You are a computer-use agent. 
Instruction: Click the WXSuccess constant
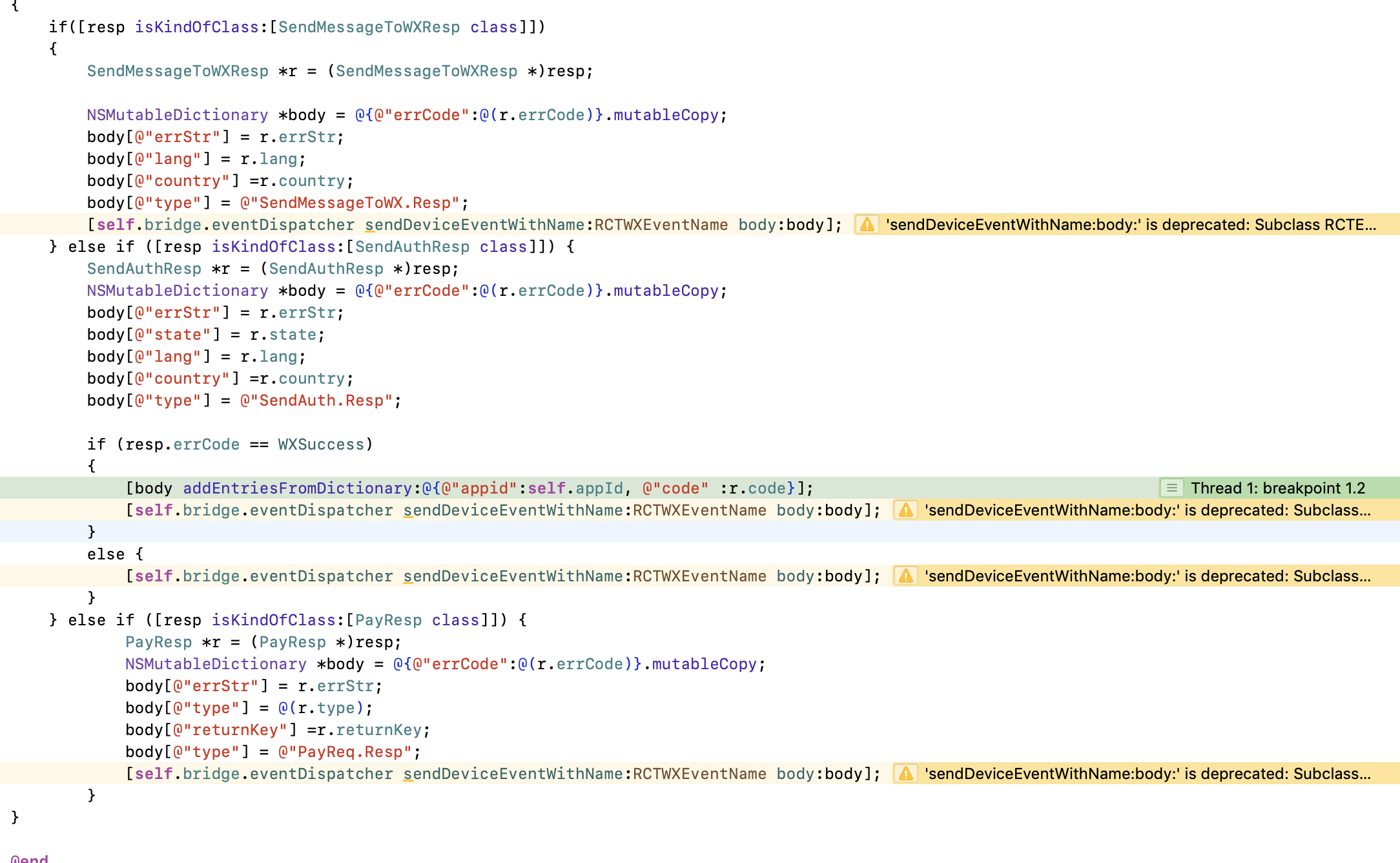pos(321,444)
